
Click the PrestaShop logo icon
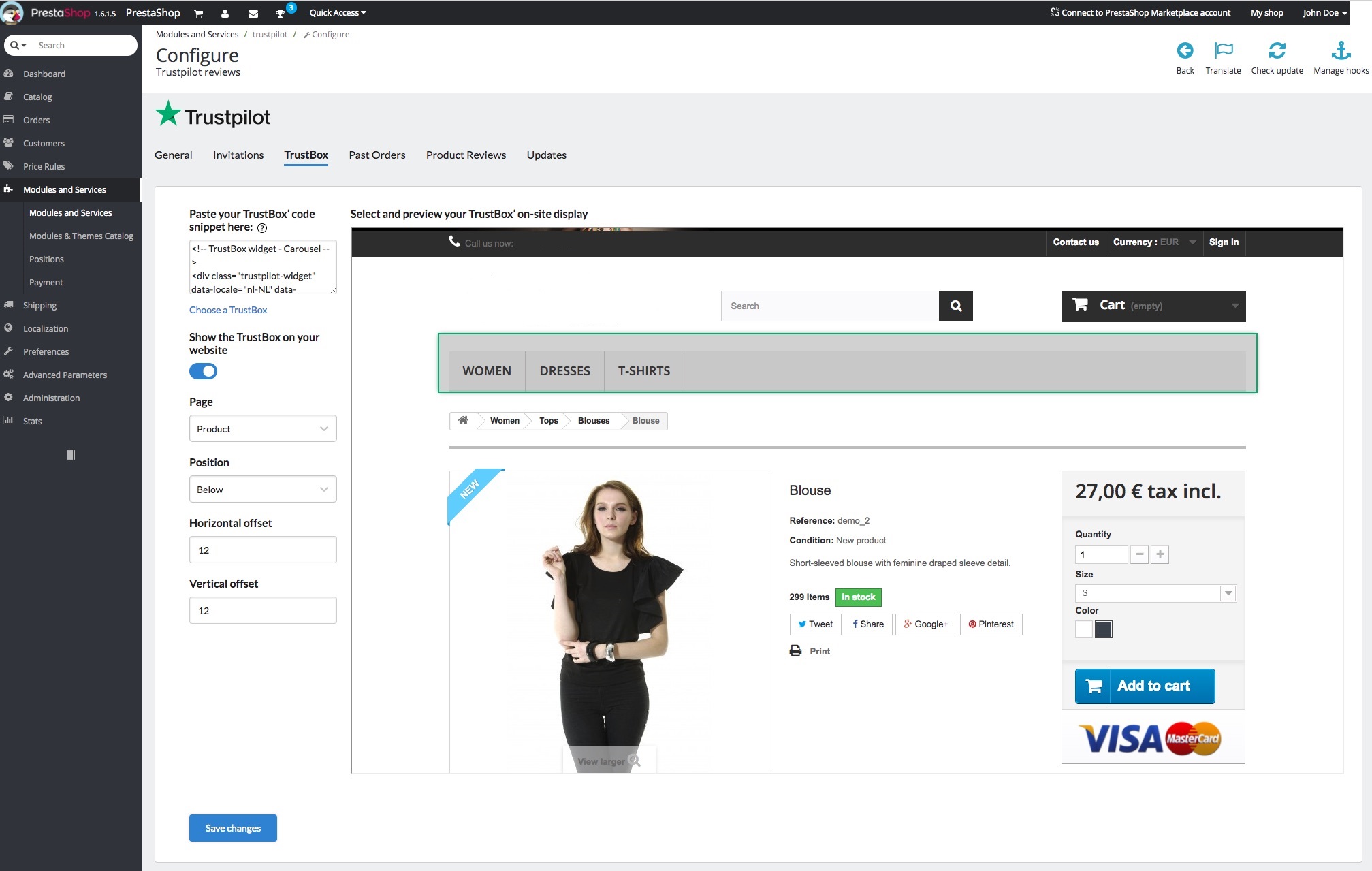tap(12, 12)
